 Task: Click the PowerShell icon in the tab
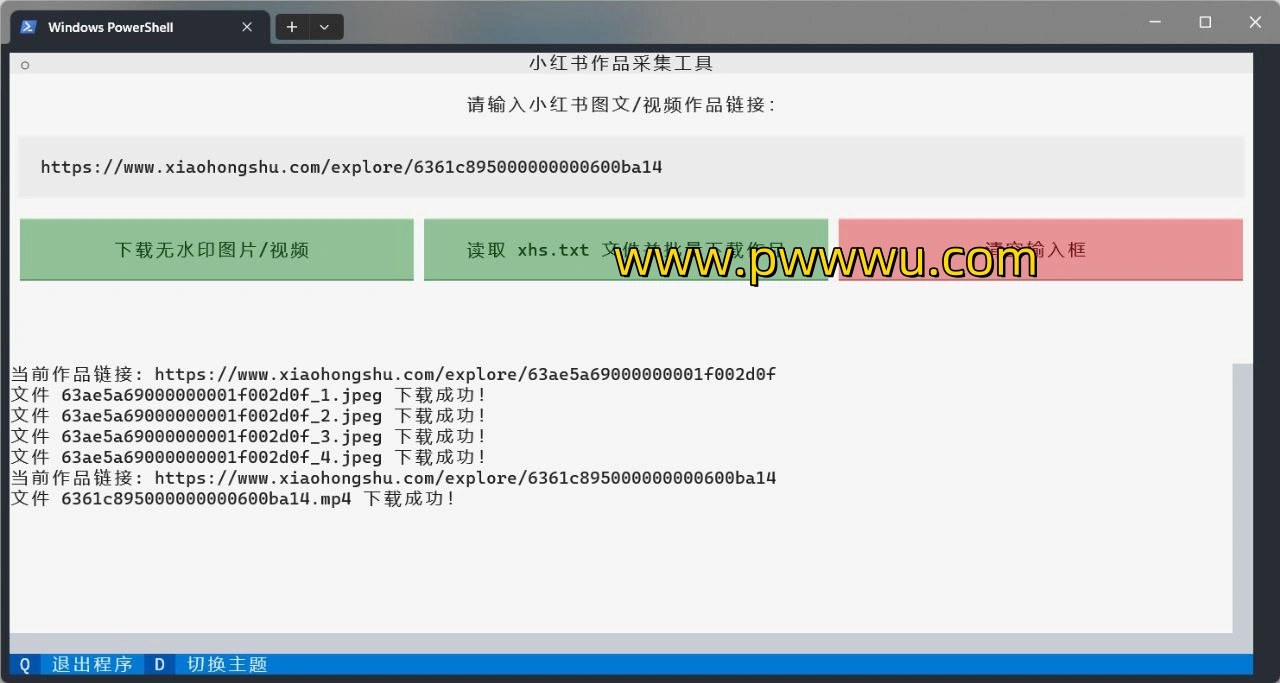click(29, 27)
